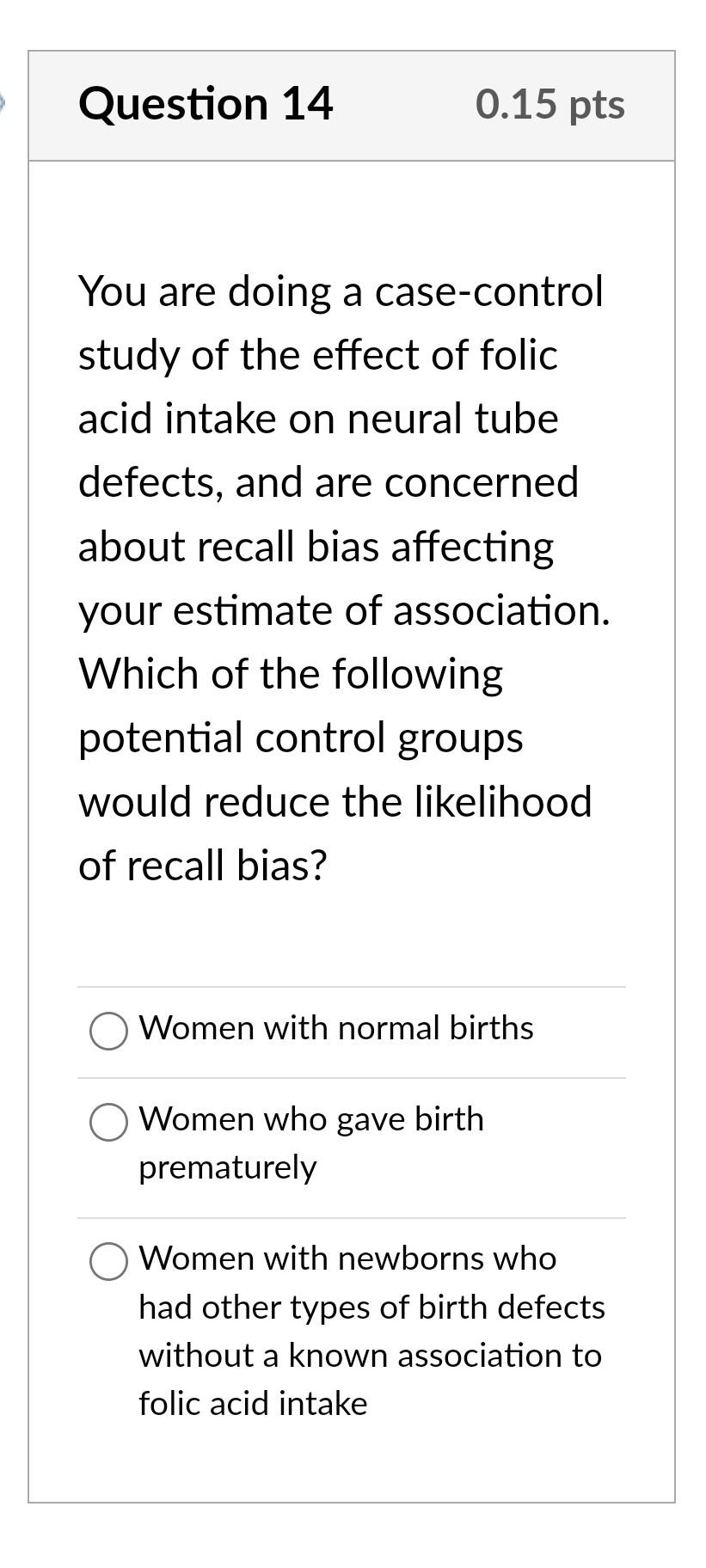The width and height of the screenshot is (706, 1568).
Task: Click the radio circle for the third answer
Action: [x=107, y=1261]
